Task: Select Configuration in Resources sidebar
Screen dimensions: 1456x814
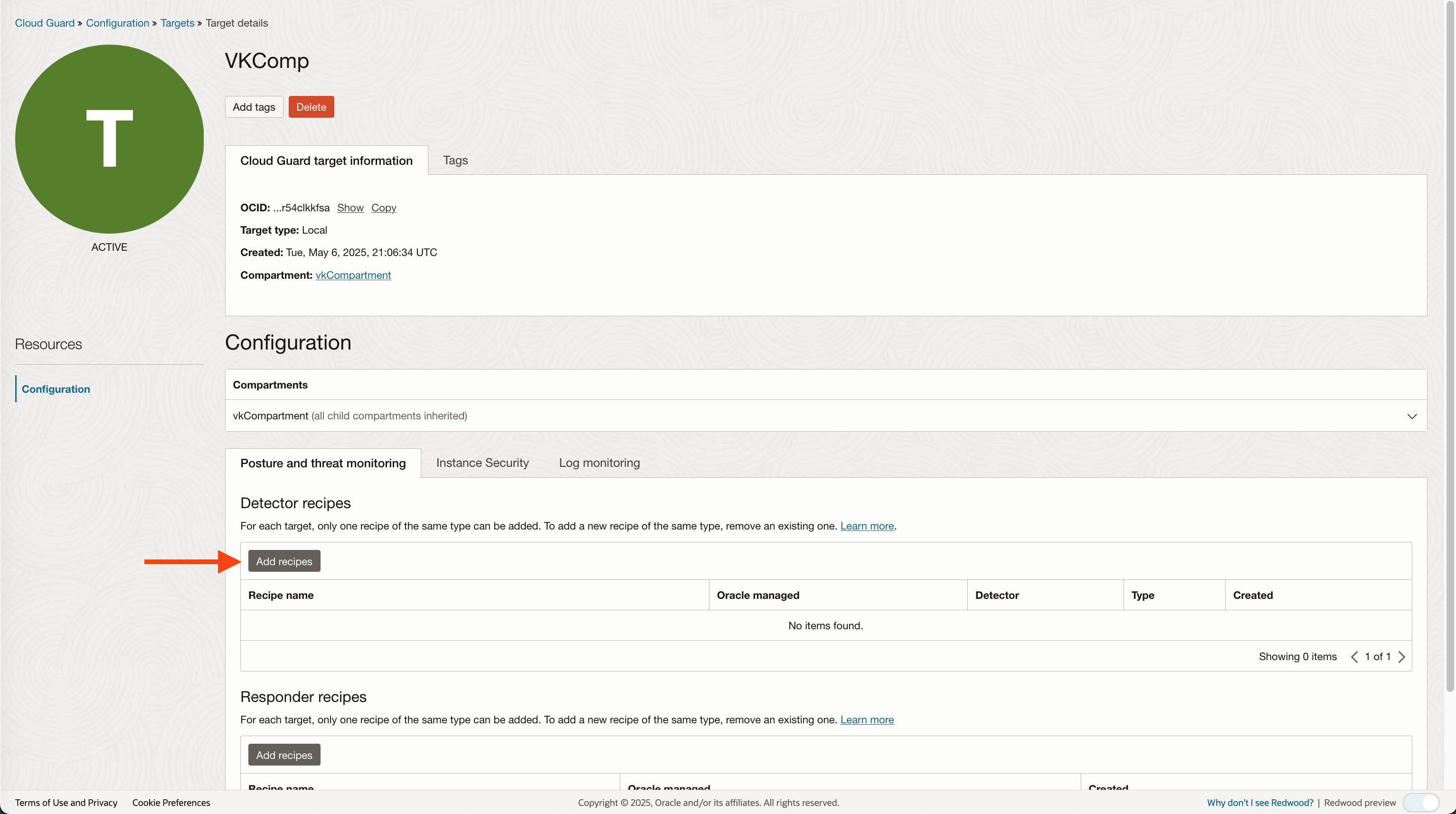Action: click(56, 389)
